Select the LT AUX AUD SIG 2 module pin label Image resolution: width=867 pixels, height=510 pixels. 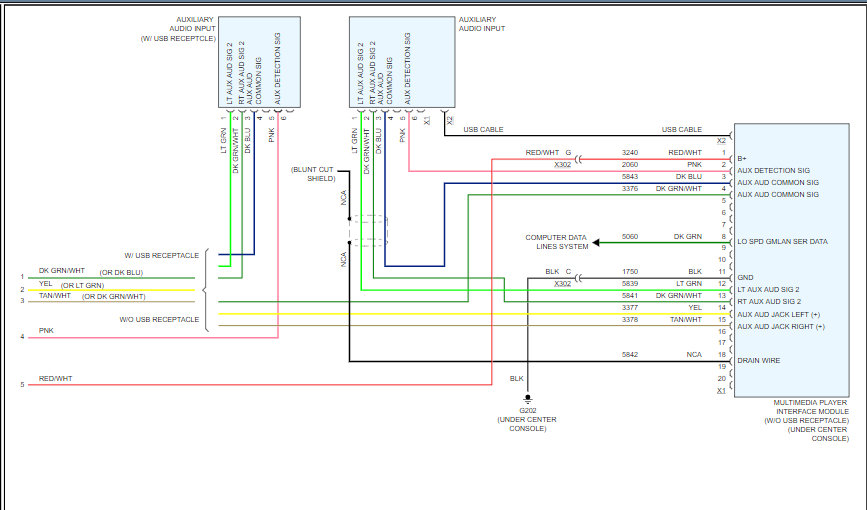pyautogui.click(x=768, y=290)
